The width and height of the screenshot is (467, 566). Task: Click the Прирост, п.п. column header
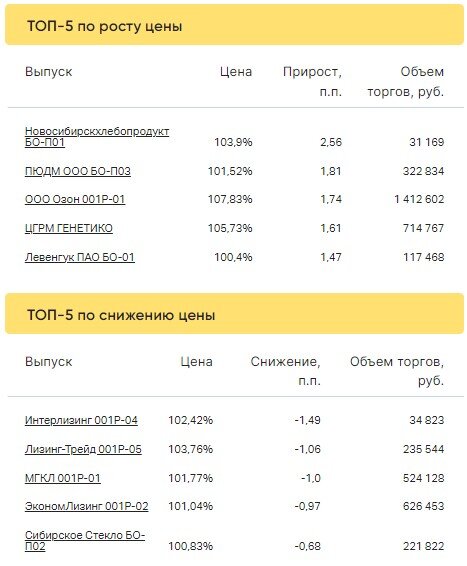point(312,82)
